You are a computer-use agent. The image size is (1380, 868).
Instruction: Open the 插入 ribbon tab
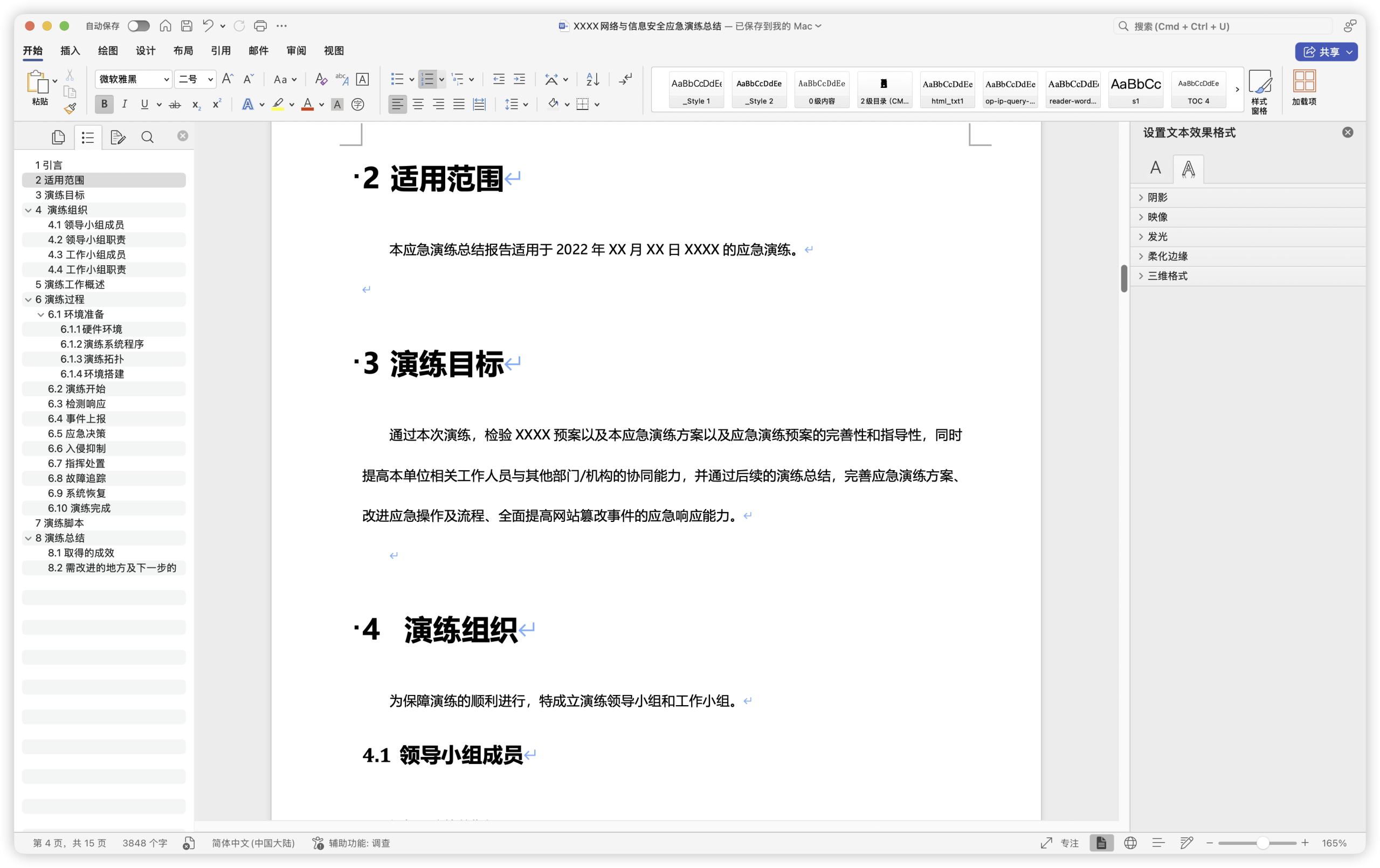[x=70, y=51]
